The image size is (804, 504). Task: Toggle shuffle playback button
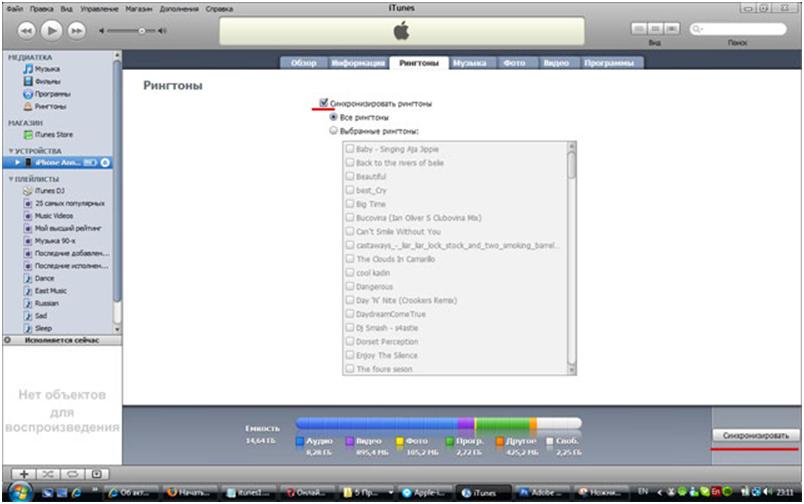pos(46,473)
